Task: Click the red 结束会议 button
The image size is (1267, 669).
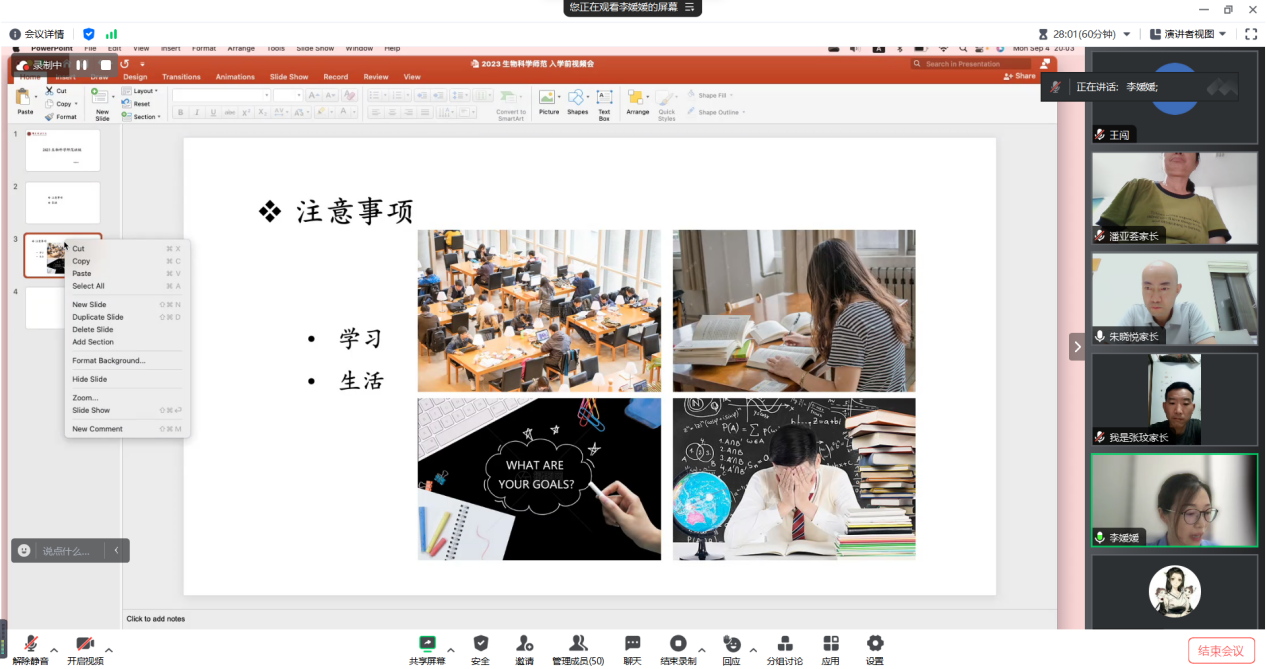Action: tap(1220, 651)
